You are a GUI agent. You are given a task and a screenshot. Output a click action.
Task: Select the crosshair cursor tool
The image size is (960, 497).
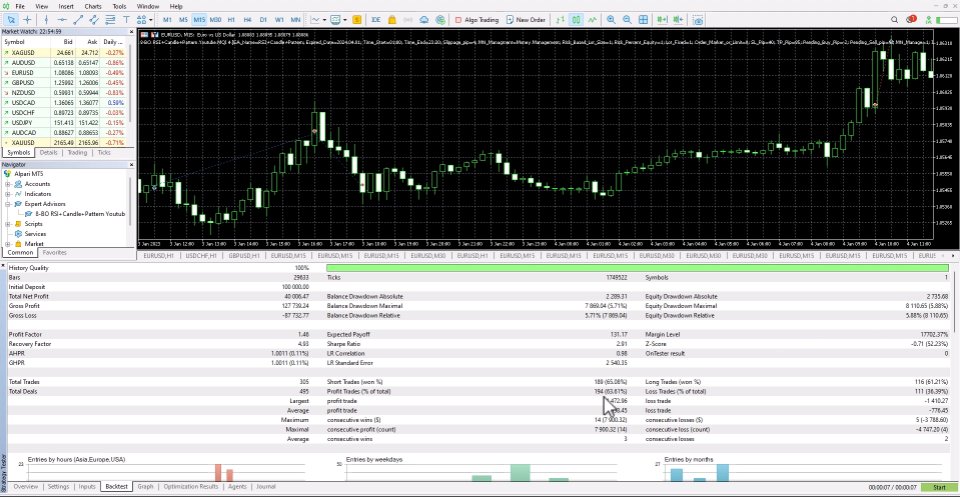coord(27,20)
